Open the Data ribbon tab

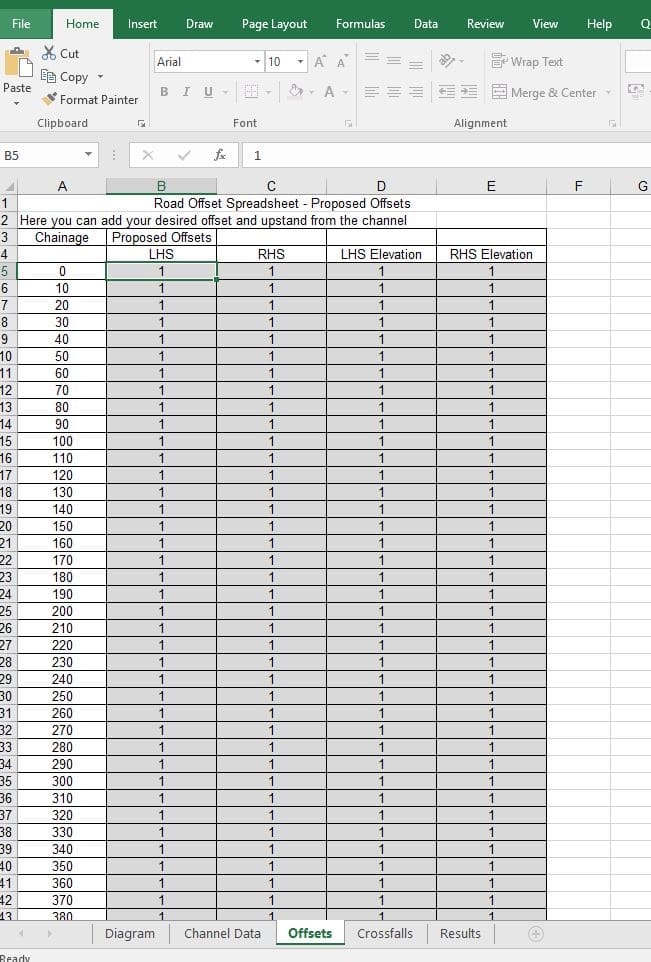tap(426, 24)
